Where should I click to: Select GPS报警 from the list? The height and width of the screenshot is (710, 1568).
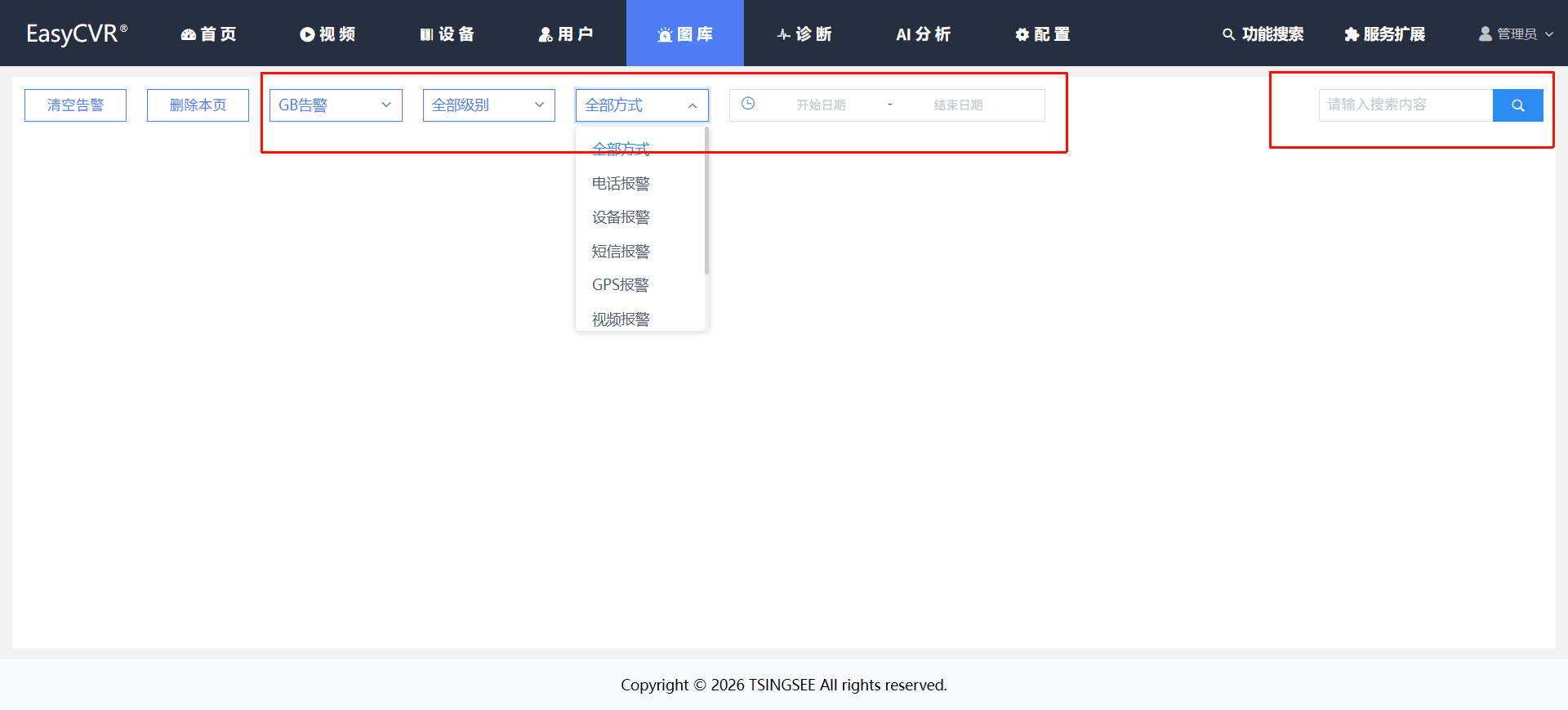click(x=640, y=285)
